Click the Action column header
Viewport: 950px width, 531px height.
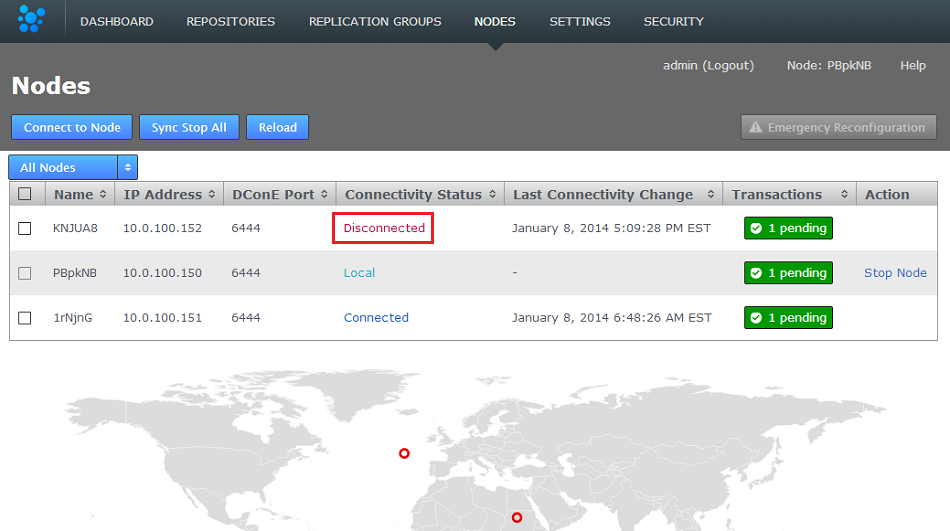(887, 195)
